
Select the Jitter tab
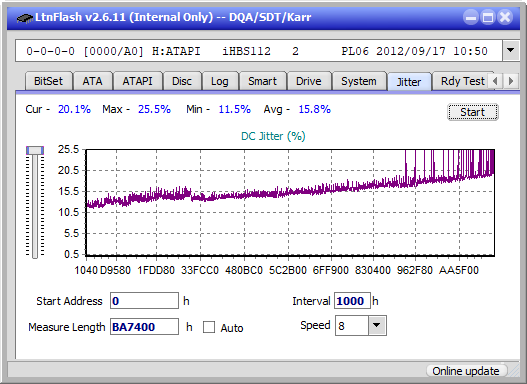[x=409, y=82]
